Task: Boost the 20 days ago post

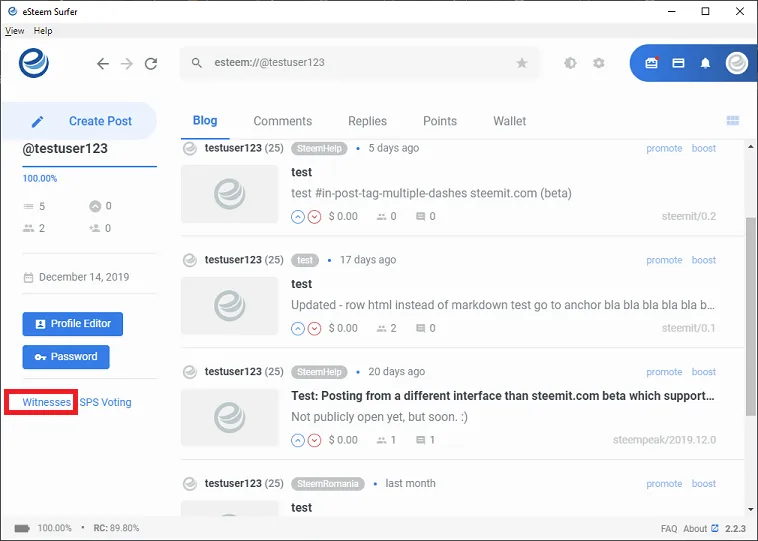Action: pos(704,372)
